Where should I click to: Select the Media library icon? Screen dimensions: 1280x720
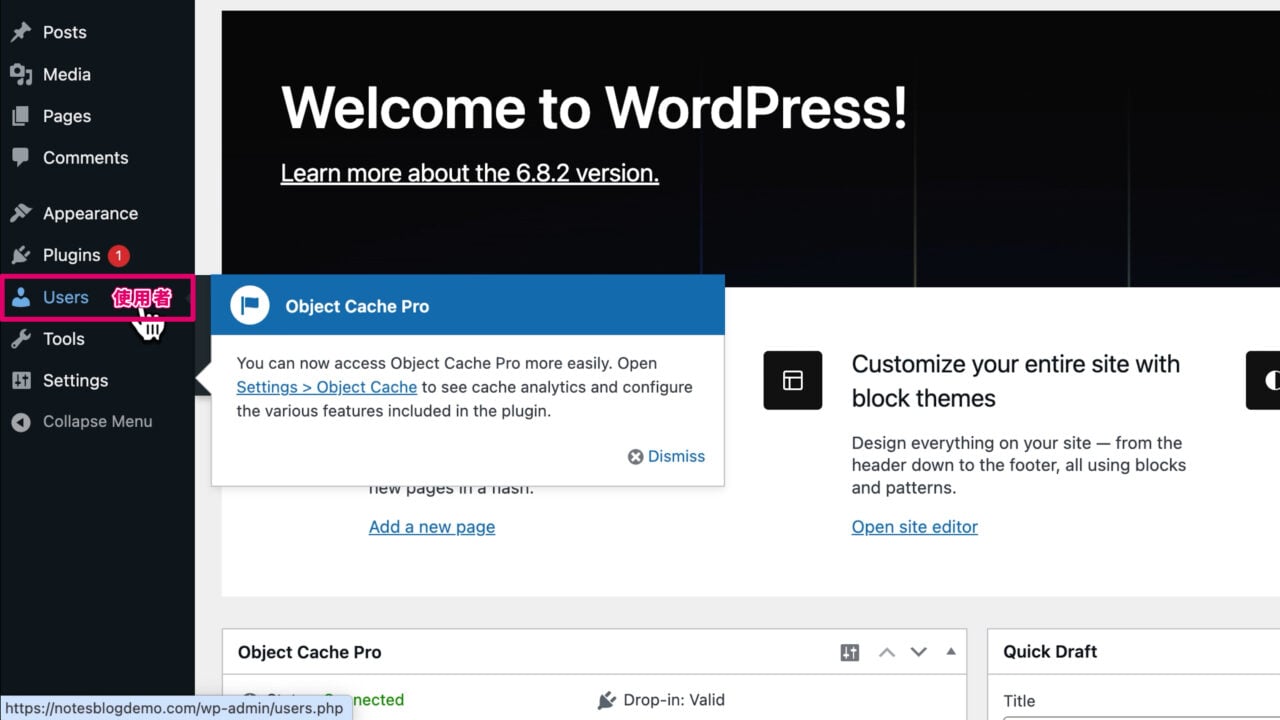22,74
